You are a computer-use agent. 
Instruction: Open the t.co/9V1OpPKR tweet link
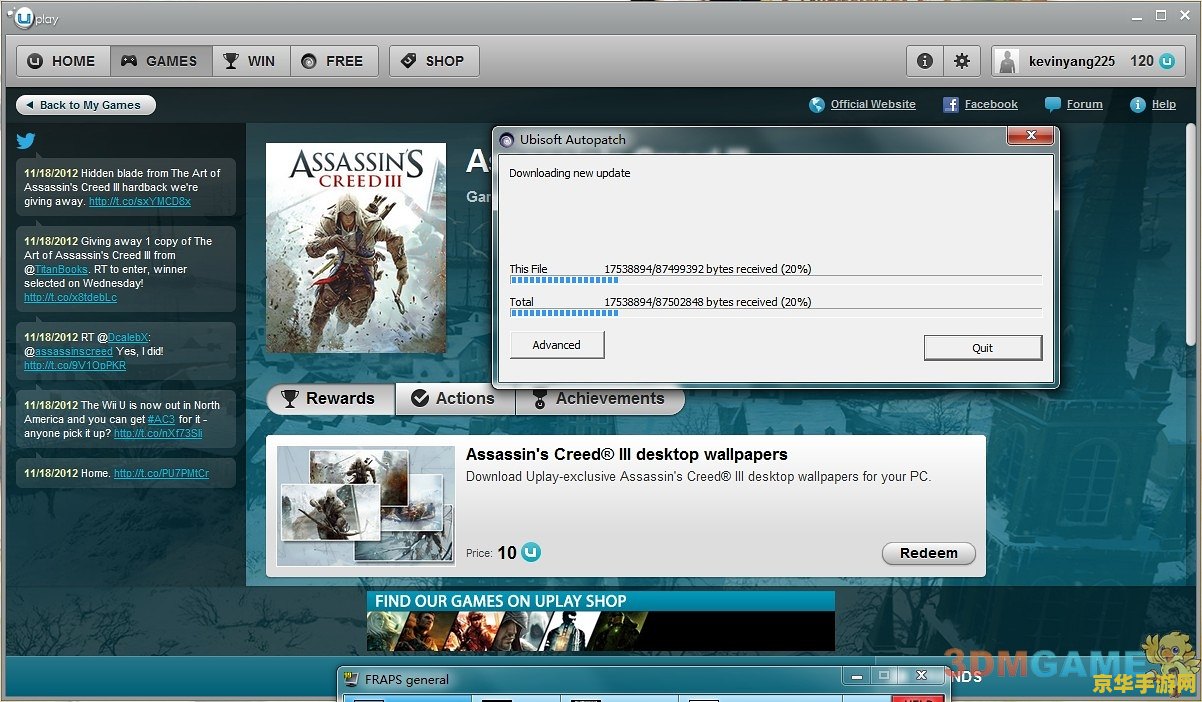75,365
